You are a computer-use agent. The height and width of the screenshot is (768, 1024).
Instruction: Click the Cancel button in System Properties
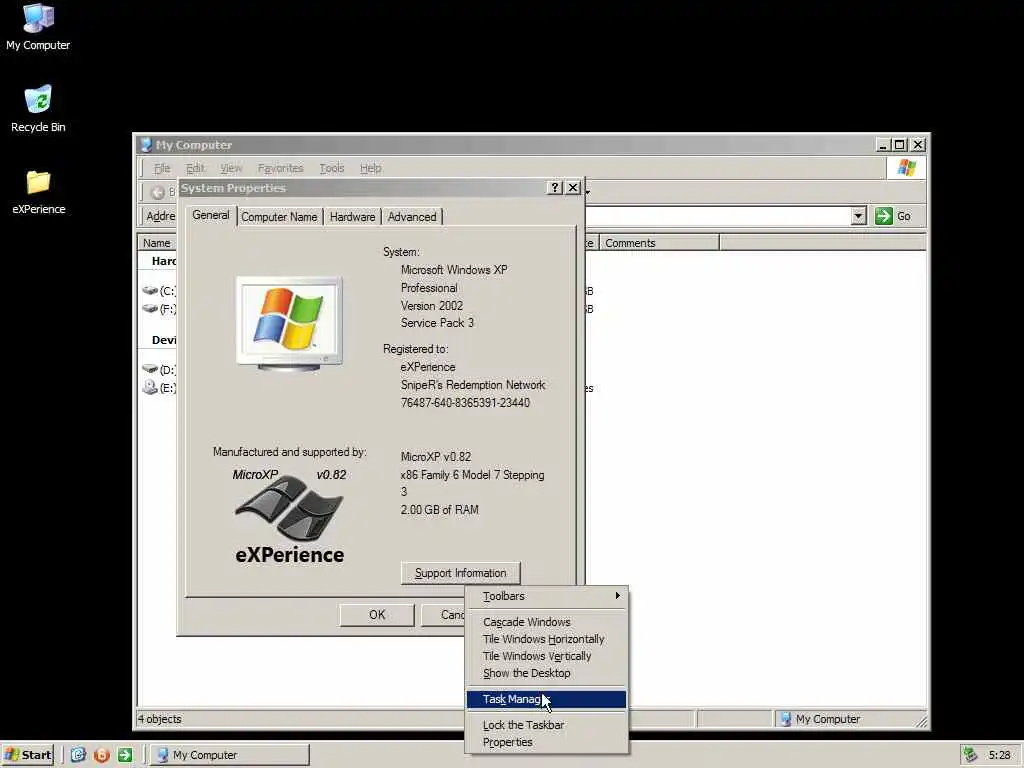pos(443,615)
